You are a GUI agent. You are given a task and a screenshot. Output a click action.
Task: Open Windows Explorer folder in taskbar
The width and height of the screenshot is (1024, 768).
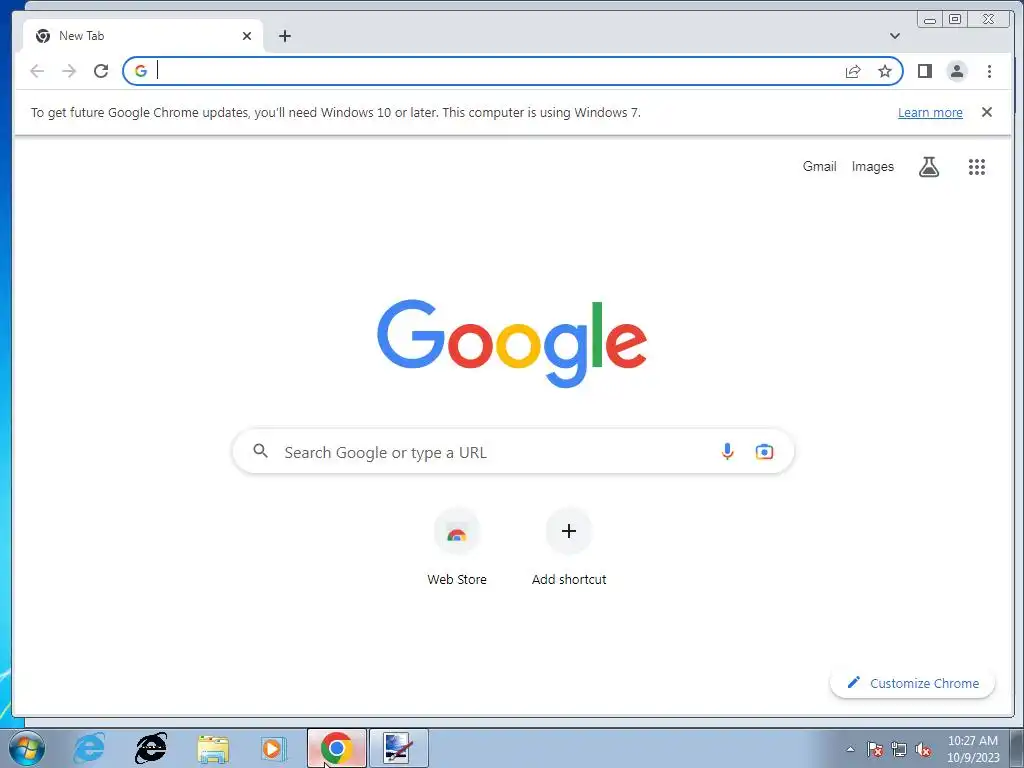point(214,748)
